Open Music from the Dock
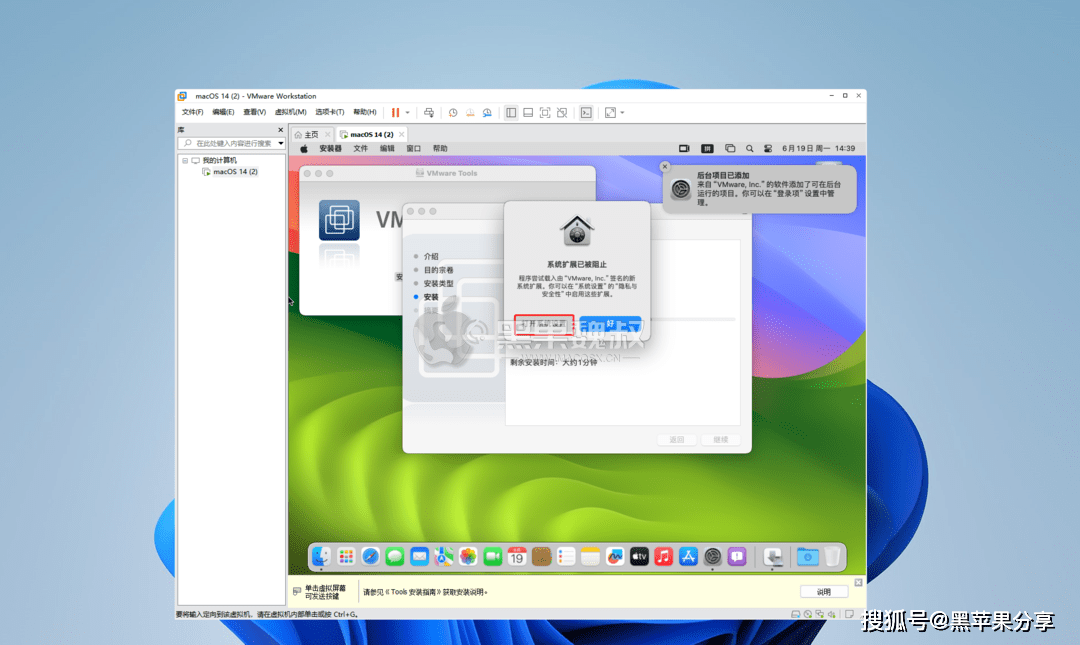Screen dimensions: 1080x645 663,556
